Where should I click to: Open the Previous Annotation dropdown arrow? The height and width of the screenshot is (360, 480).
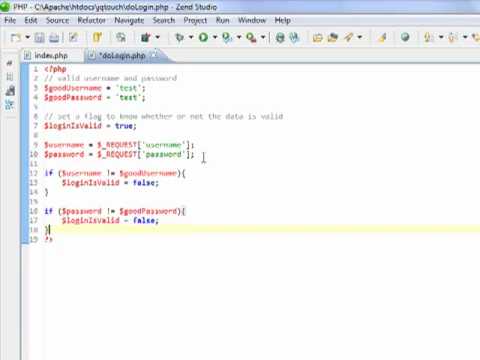click(465, 37)
